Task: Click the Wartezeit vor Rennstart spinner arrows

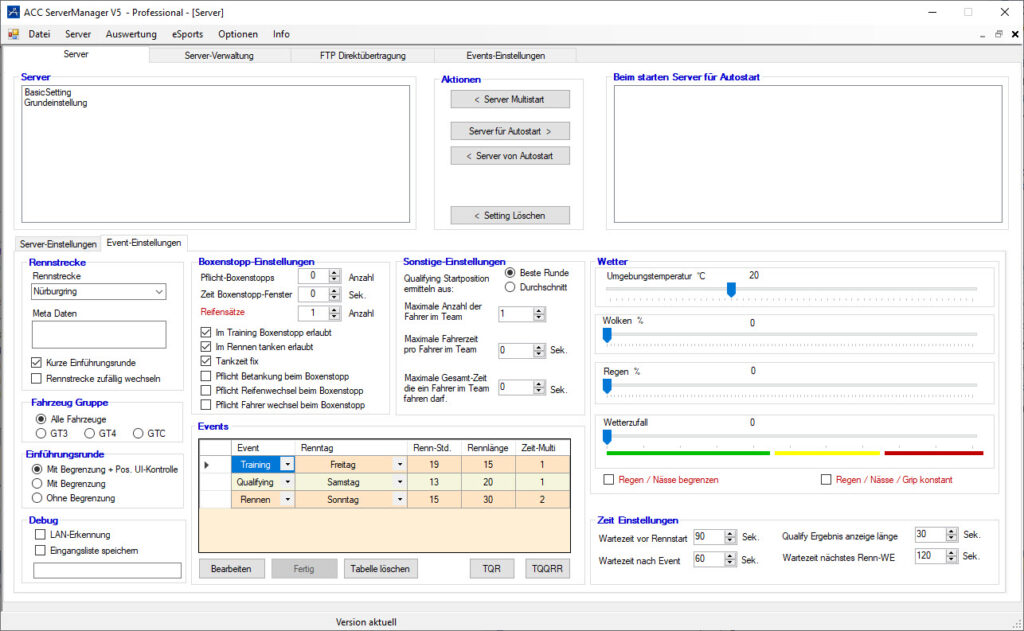Action: [731, 537]
